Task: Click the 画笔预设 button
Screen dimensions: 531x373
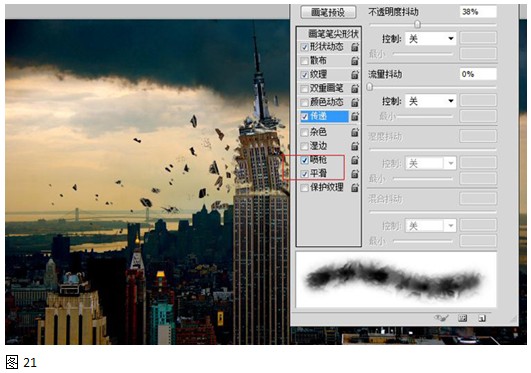Action: coord(328,13)
